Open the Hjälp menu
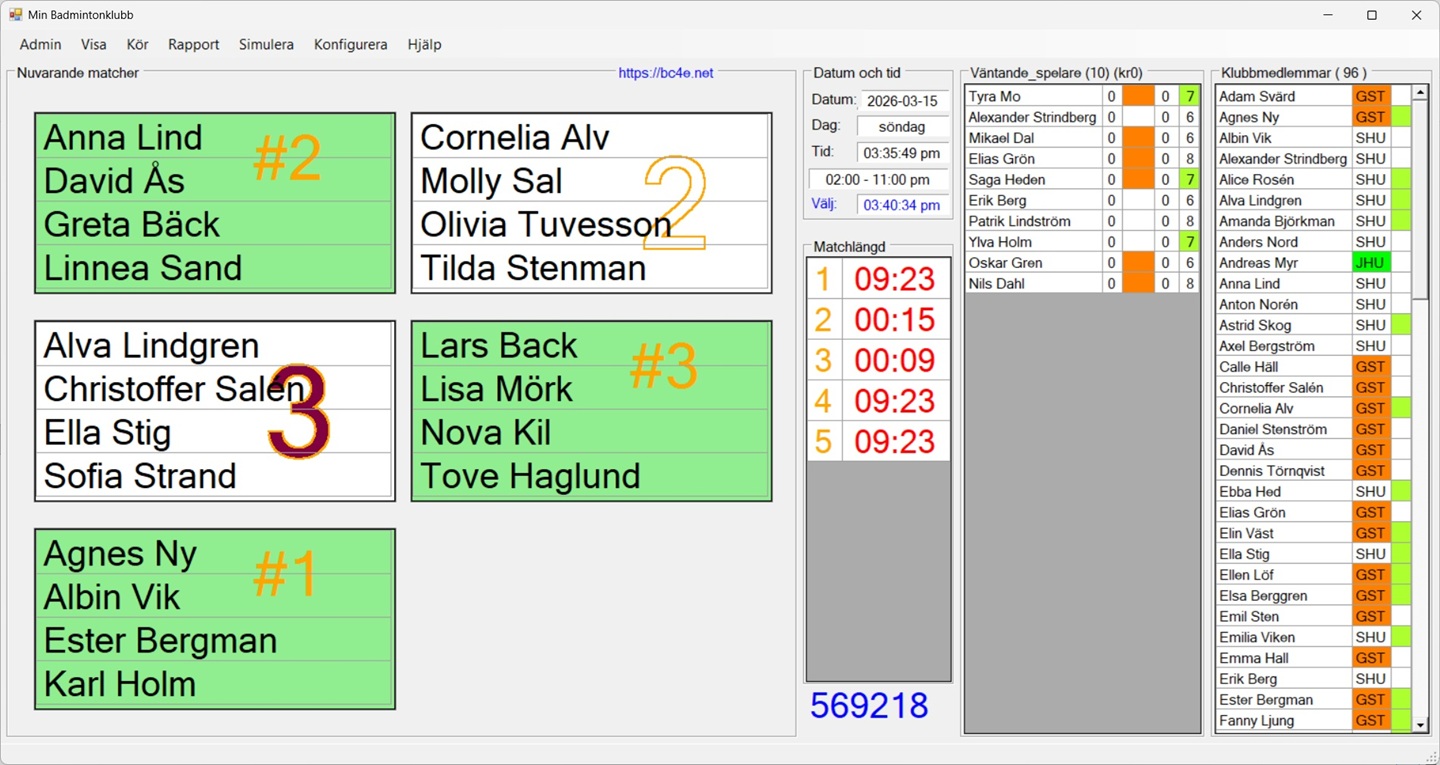 click(425, 44)
